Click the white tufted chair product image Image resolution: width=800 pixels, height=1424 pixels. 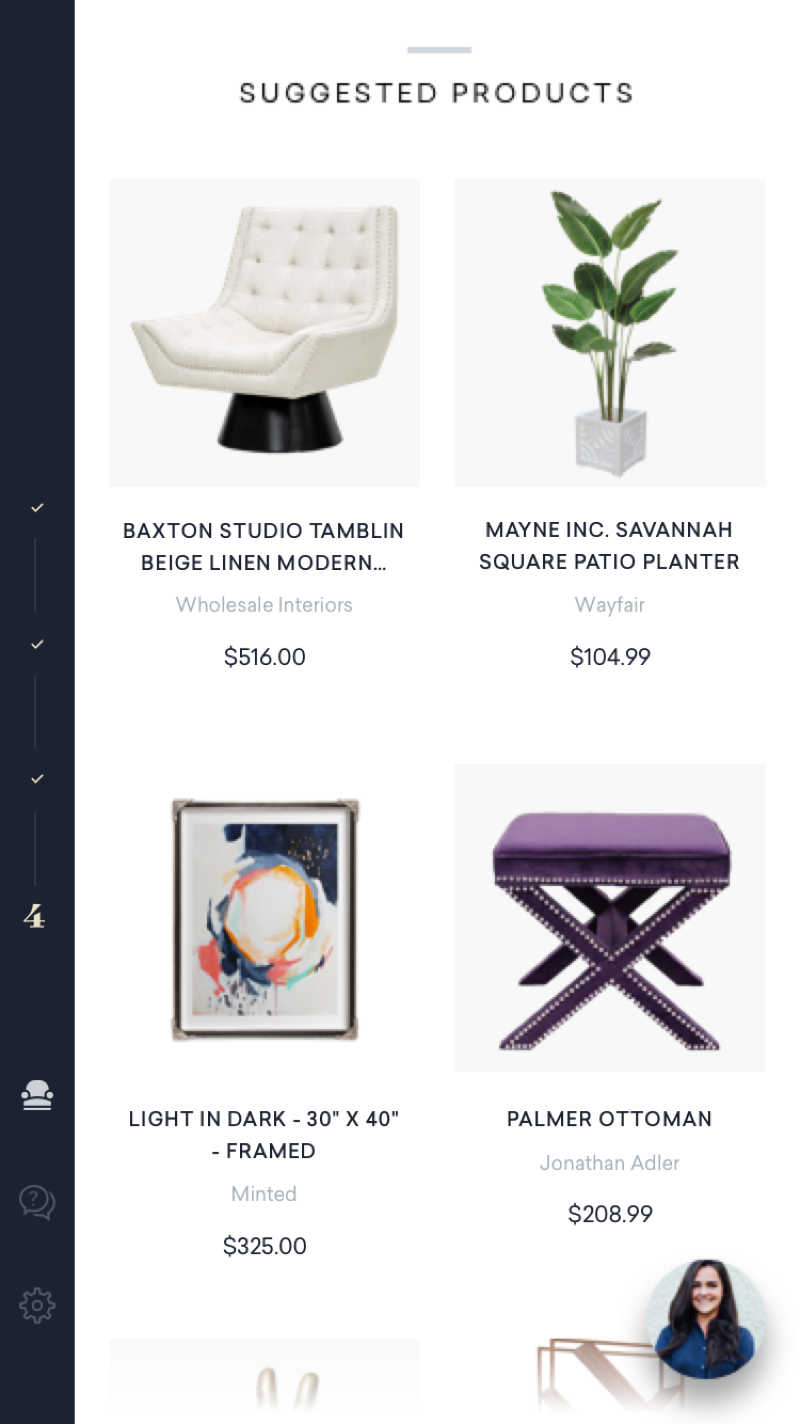click(264, 332)
